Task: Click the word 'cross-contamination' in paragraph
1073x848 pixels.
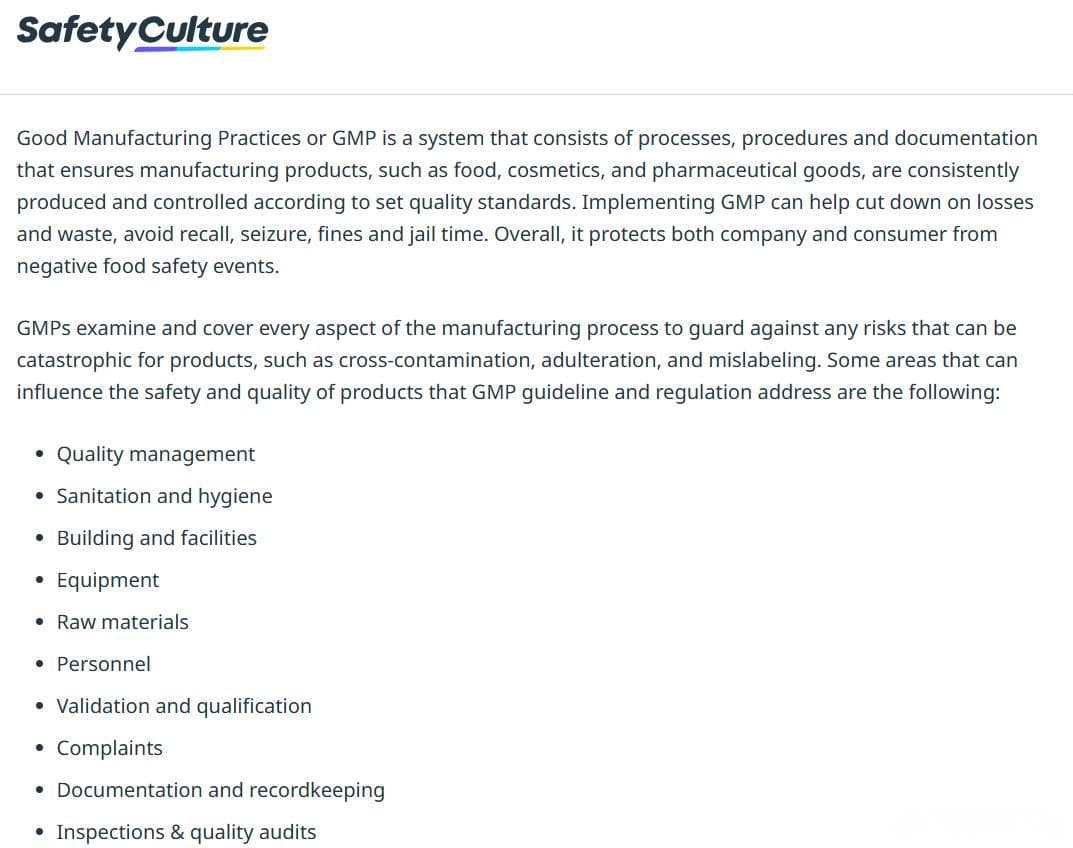Action: (437, 360)
